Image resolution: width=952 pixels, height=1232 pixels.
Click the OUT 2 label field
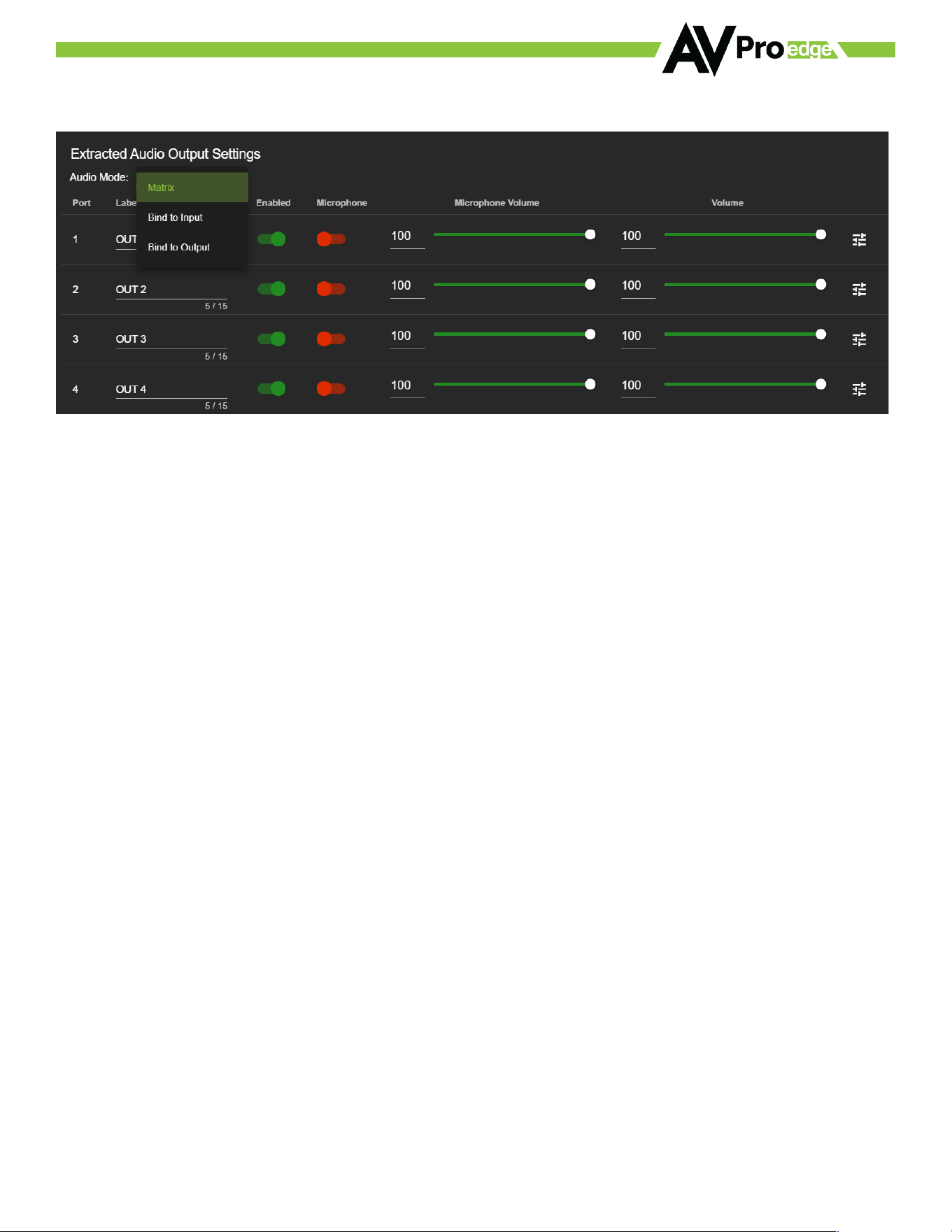[171, 290]
